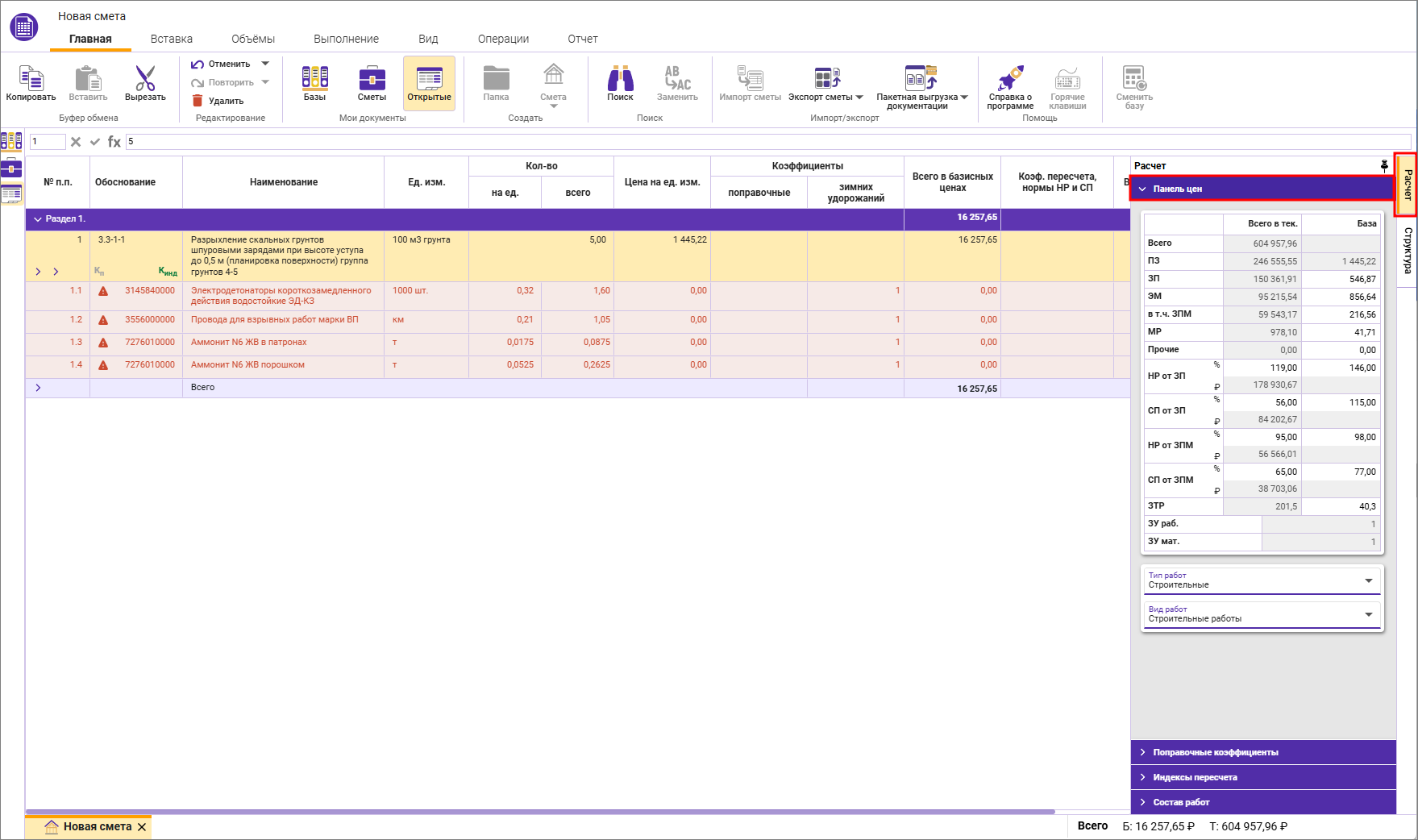
Task: Open the Структура side tab
Action: click(1408, 250)
